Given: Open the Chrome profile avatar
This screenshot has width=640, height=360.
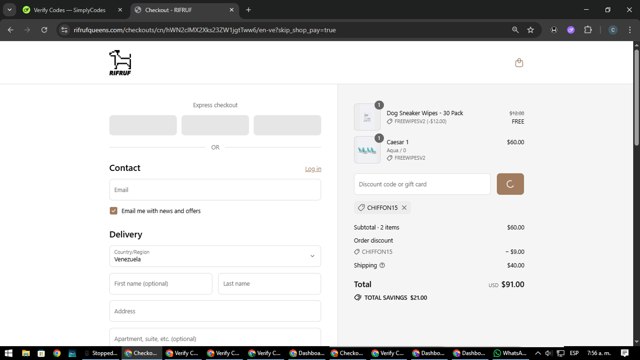Looking at the screenshot, I should 613,30.
